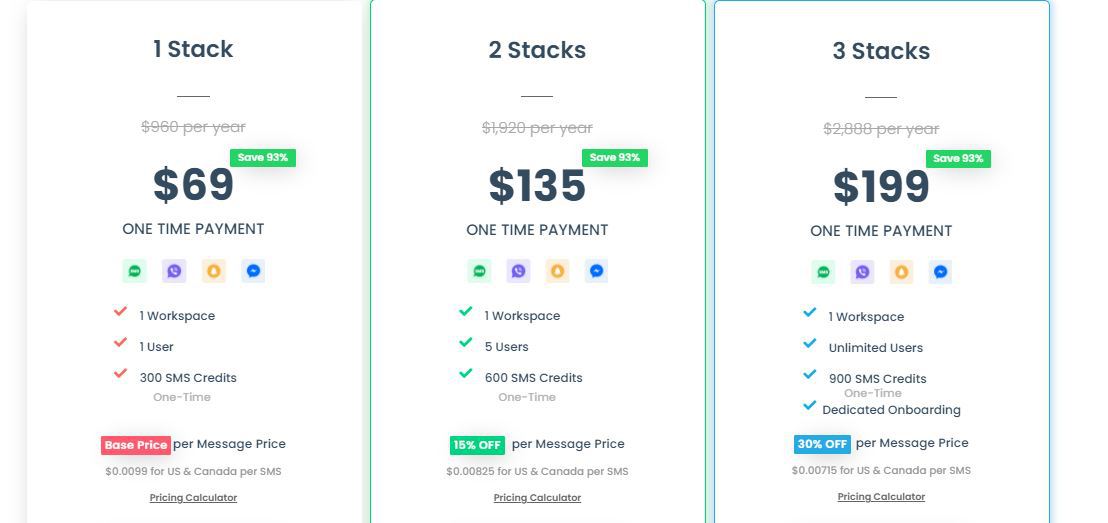
Task: Select the 2 Stacks plan heading
Action: [537, 50]
